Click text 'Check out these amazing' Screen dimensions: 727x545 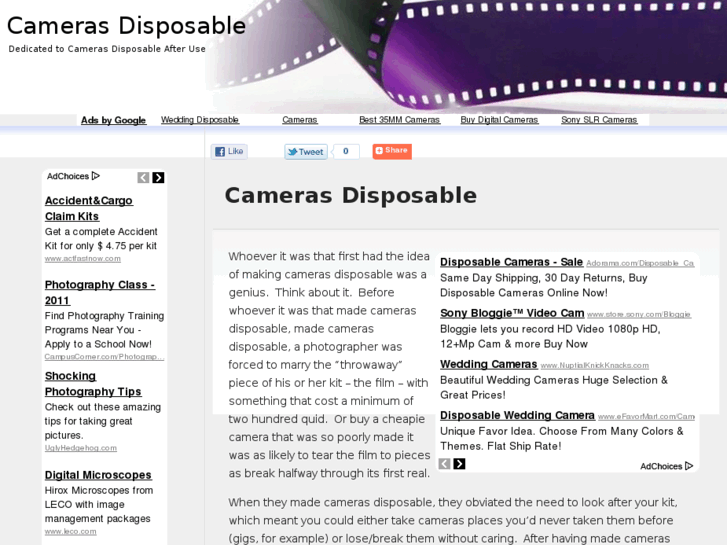103,407
